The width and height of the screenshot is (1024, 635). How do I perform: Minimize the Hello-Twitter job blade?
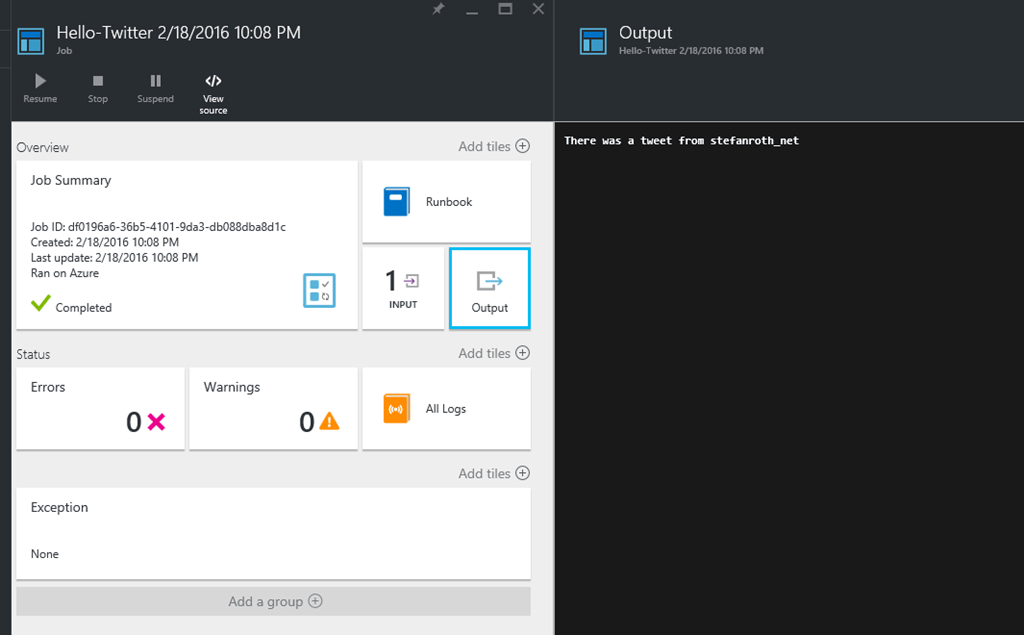pos(472,12)
